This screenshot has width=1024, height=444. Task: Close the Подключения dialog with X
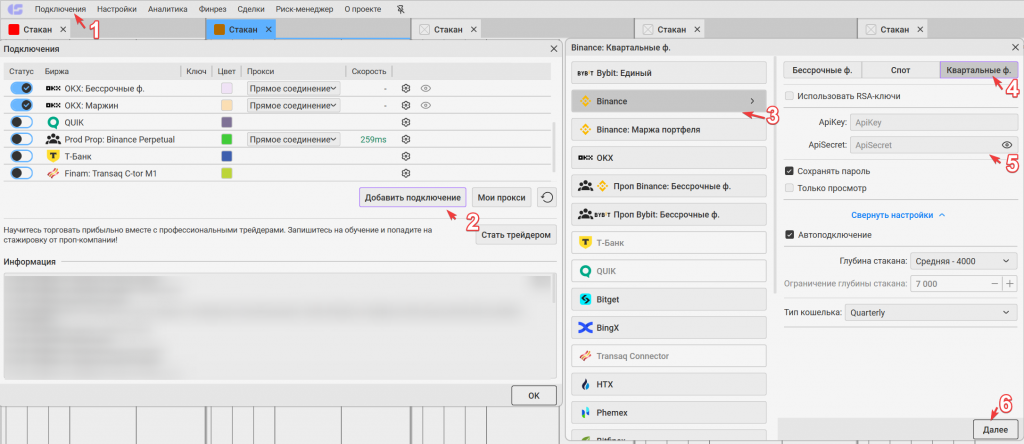tap(554, 49)
